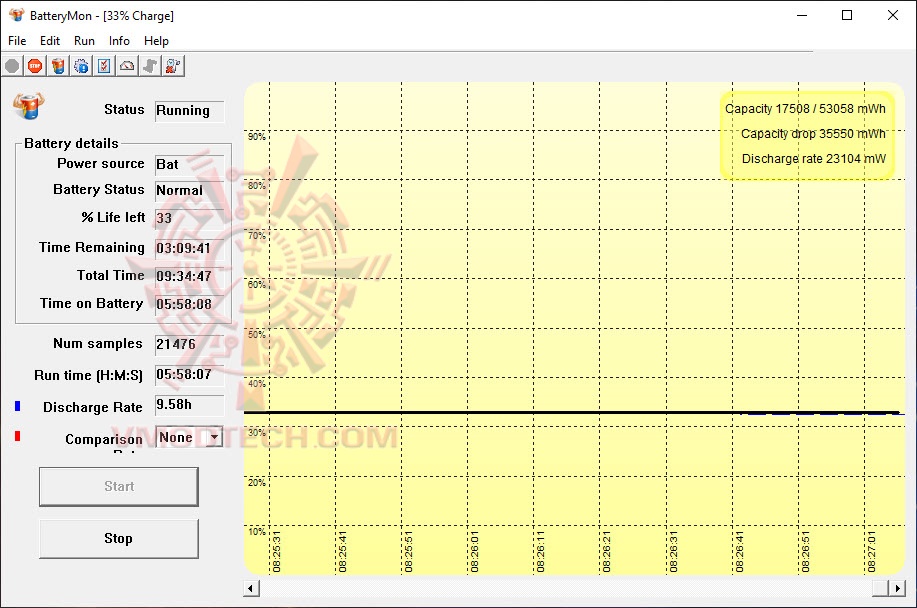
Task: Click the Capacity 17508 / 53058 mWh text
Action: (805, 109)
